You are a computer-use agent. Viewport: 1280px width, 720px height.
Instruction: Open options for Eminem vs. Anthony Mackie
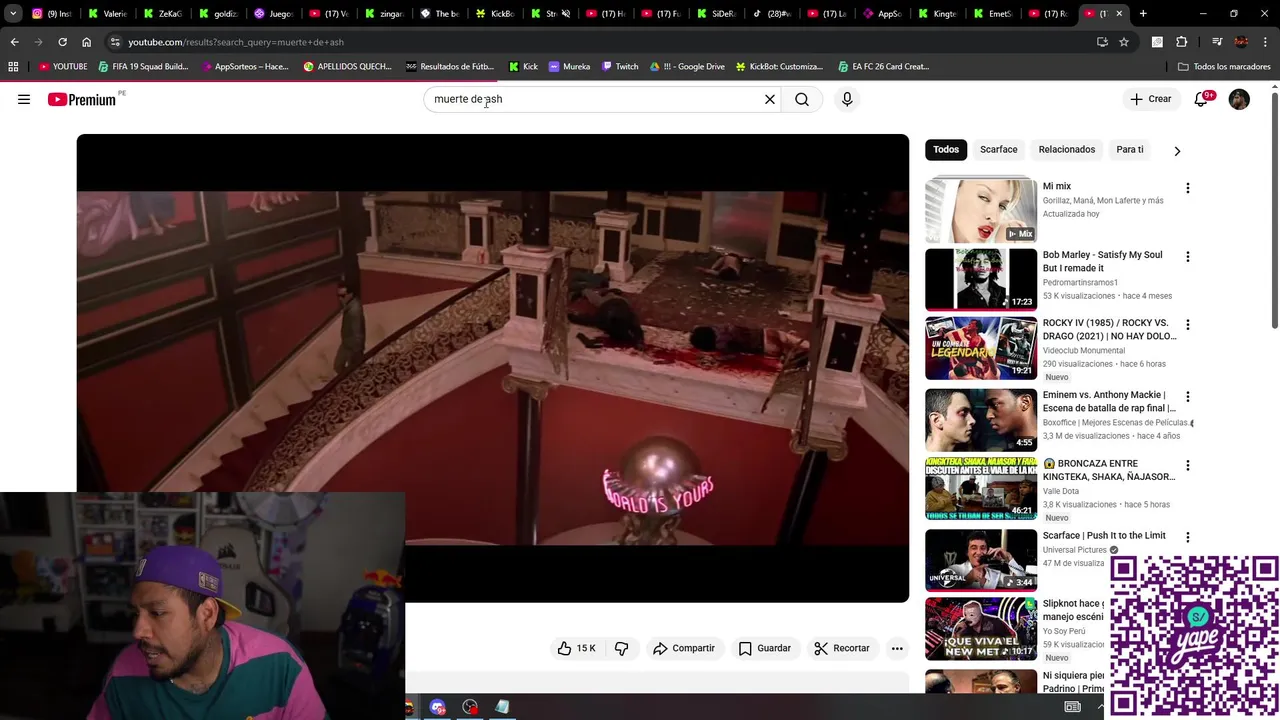point(1187,397)
